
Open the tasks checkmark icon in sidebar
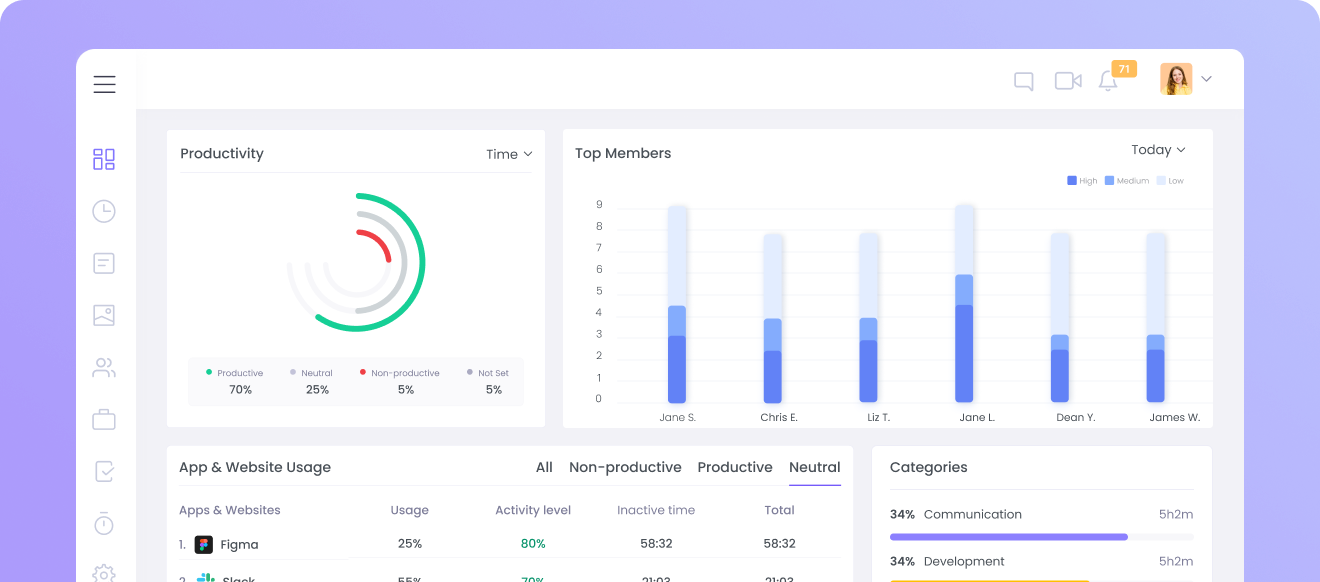point(103,471)
